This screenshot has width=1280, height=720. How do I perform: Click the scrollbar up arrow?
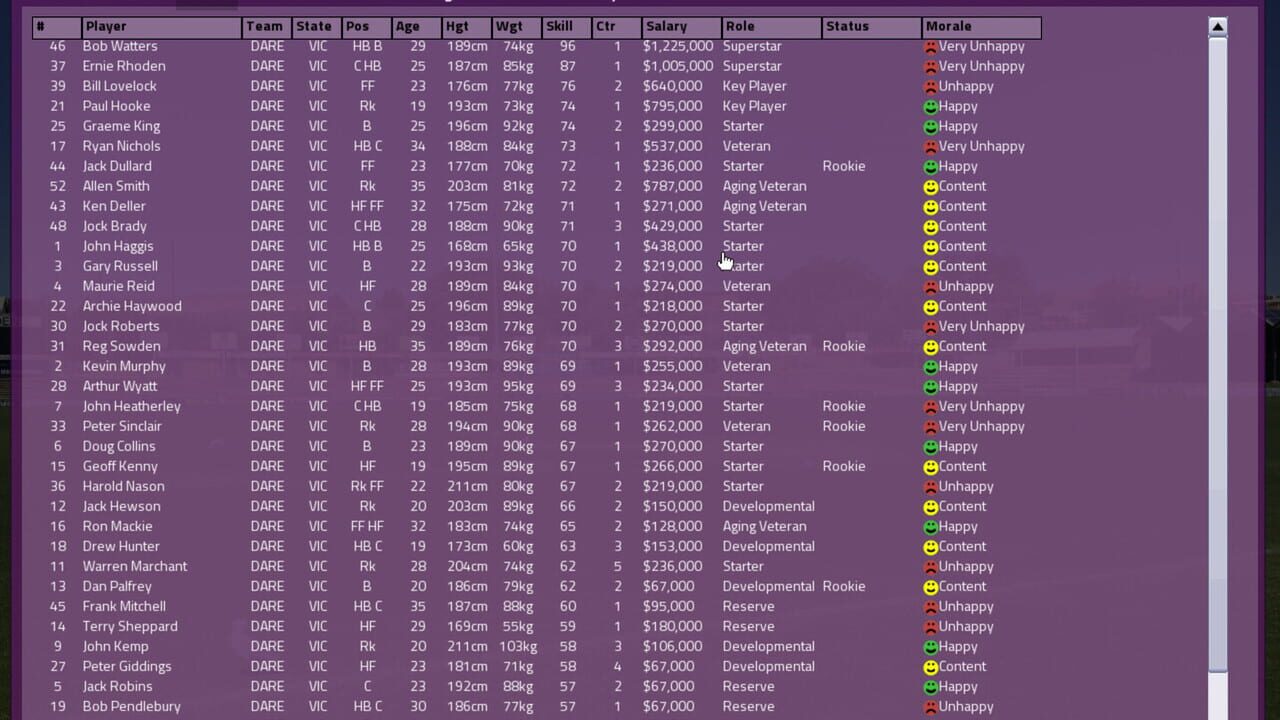pos(1217,27)
